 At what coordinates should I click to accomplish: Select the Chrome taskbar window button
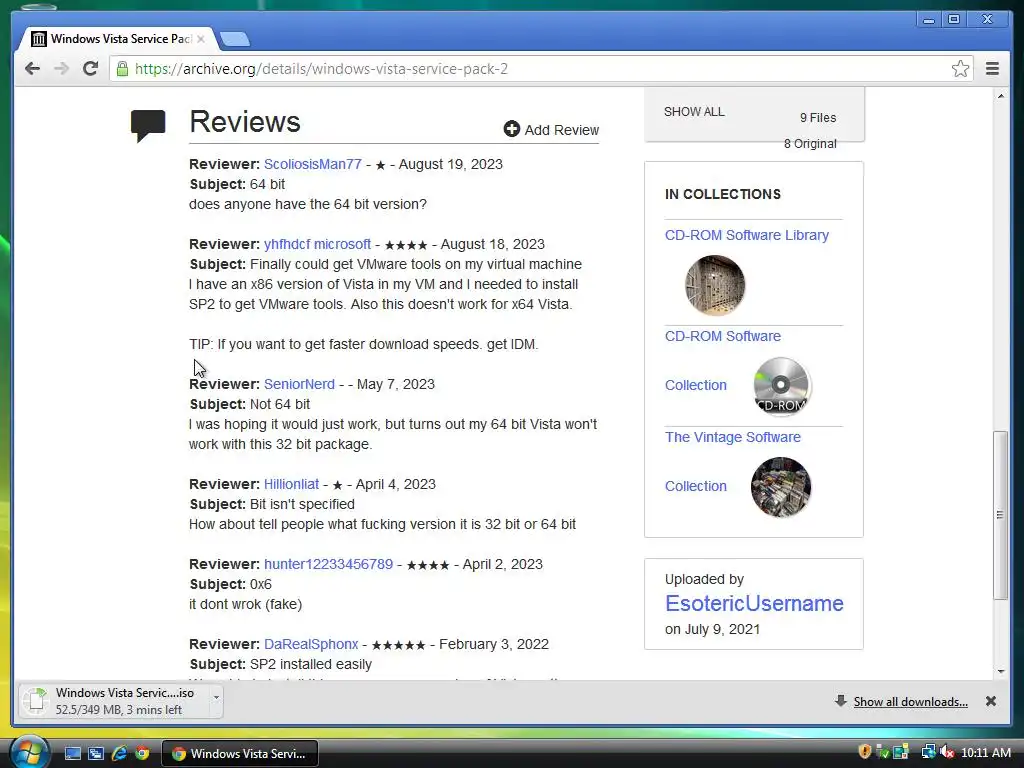(239, 754)
